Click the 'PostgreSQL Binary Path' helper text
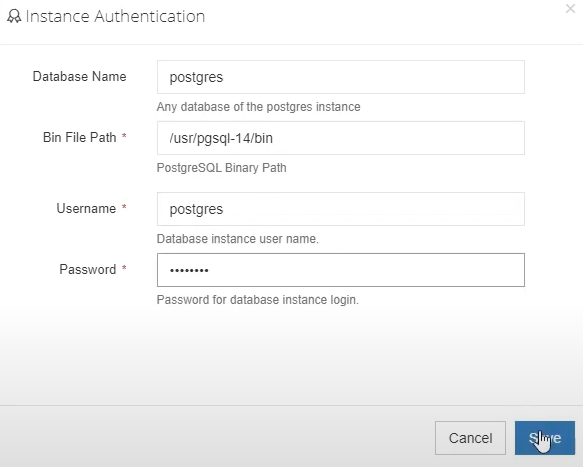Image resolution: width=583 pixels, height=467 pixels. click(222, 168)
